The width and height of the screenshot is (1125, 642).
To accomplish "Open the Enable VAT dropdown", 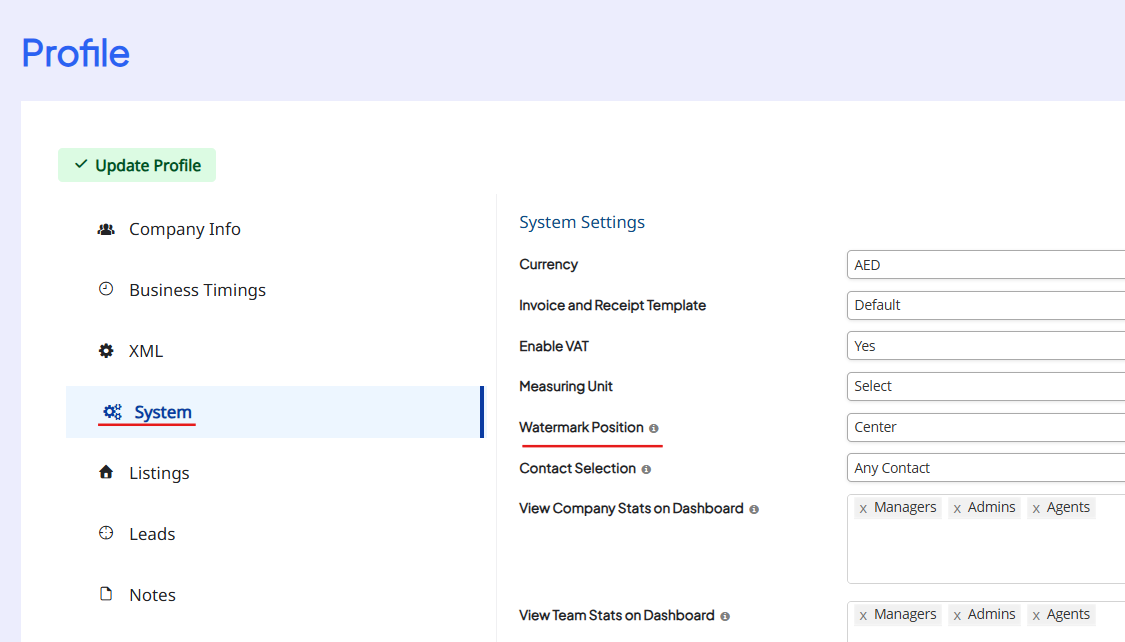I will pyautogui.click(x=985, y=346).
